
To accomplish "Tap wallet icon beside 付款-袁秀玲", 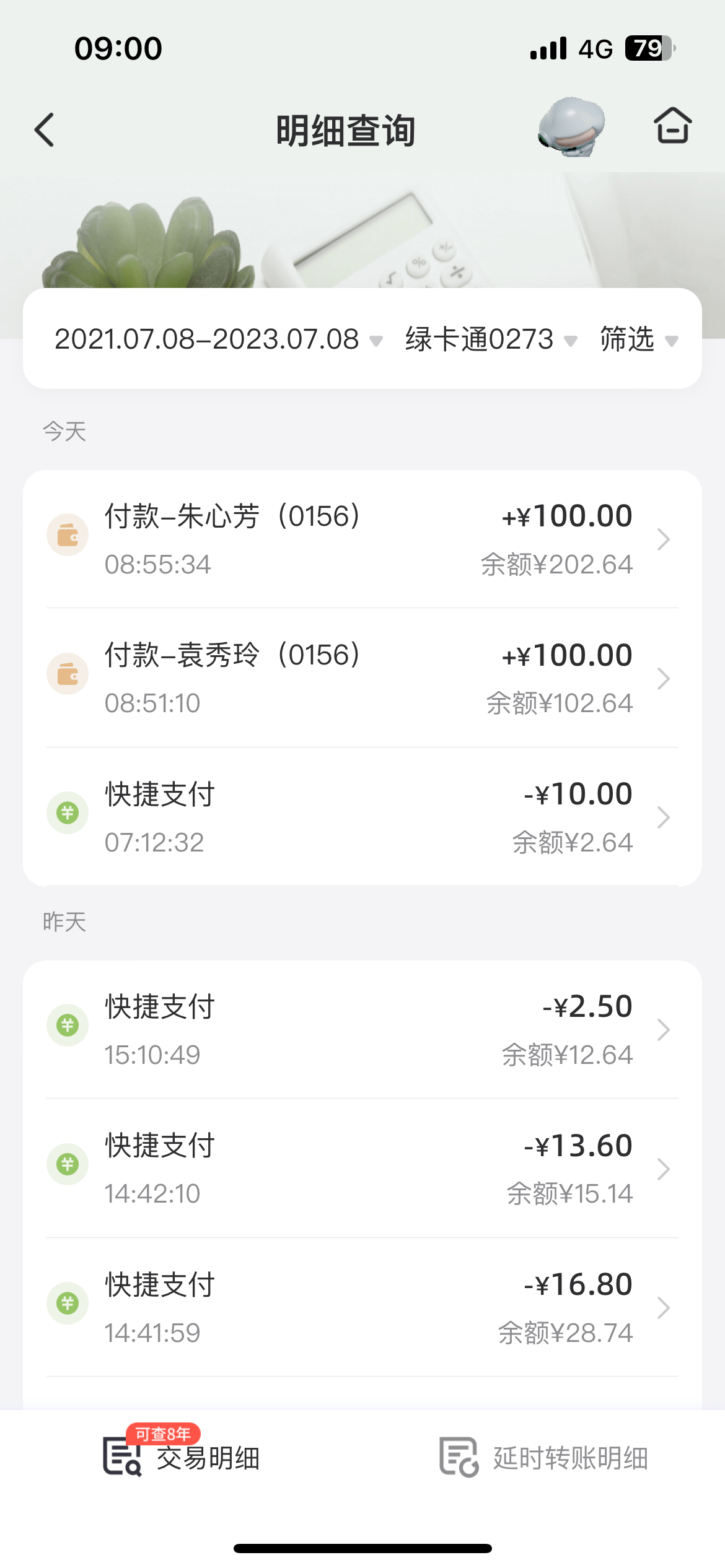I will pyautogui.click(x=68, y=674).
